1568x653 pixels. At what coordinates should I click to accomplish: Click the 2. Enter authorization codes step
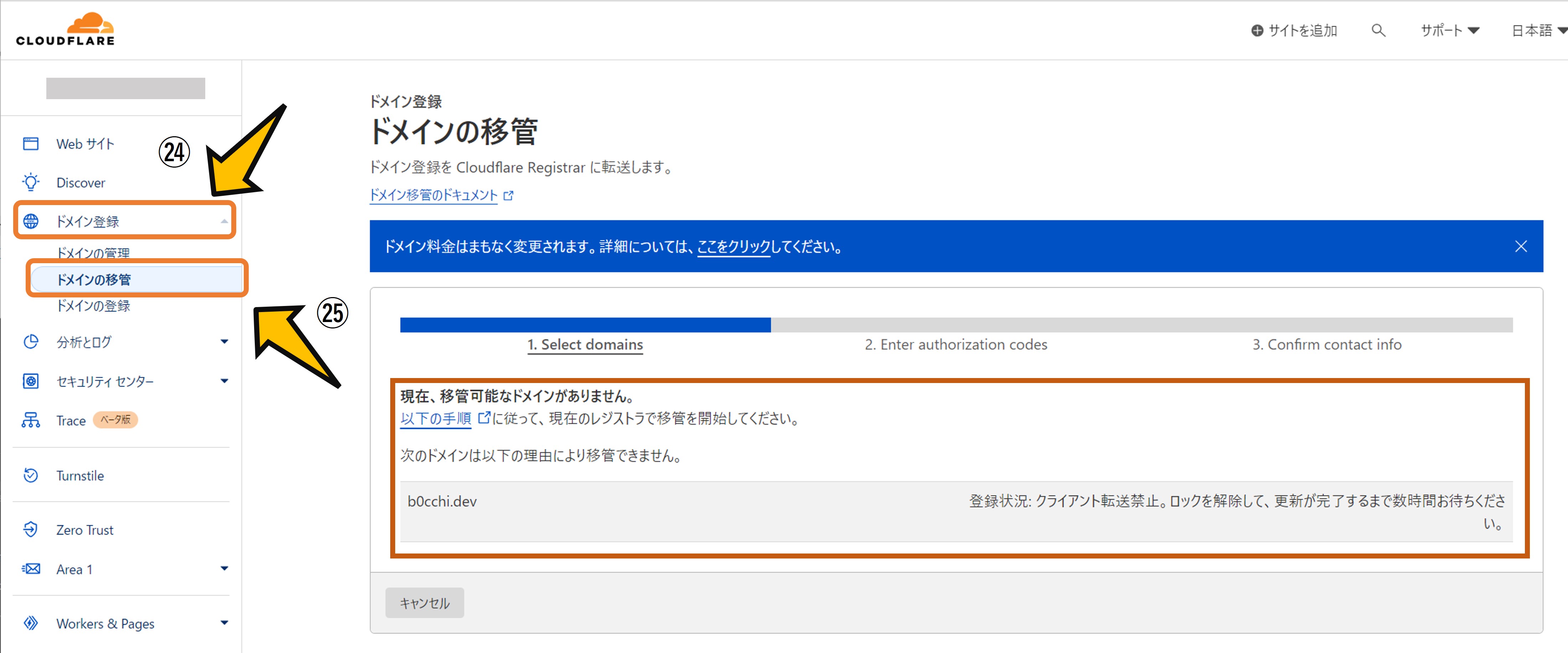point(956,345)
